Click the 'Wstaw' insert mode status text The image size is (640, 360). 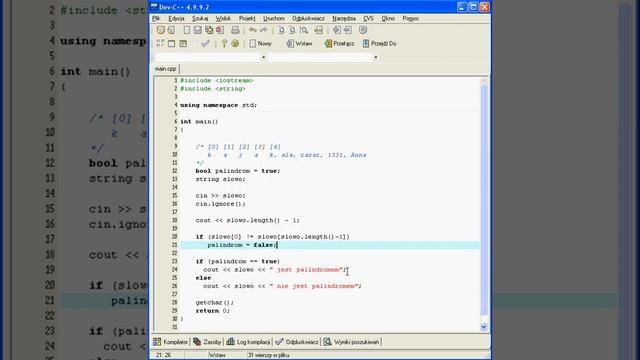pos(217,355)
